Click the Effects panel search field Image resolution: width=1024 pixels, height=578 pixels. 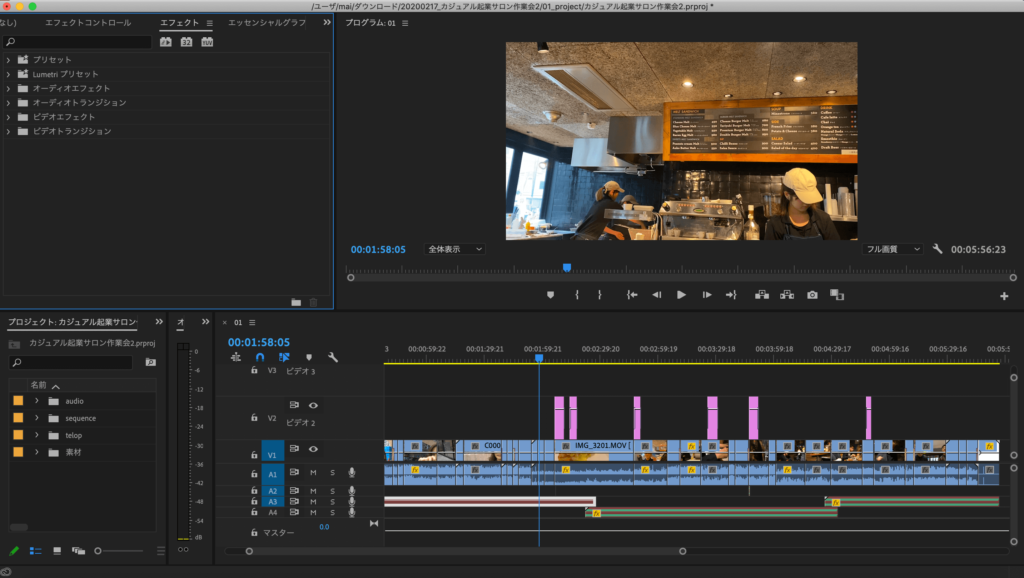(x=77, y=42)
